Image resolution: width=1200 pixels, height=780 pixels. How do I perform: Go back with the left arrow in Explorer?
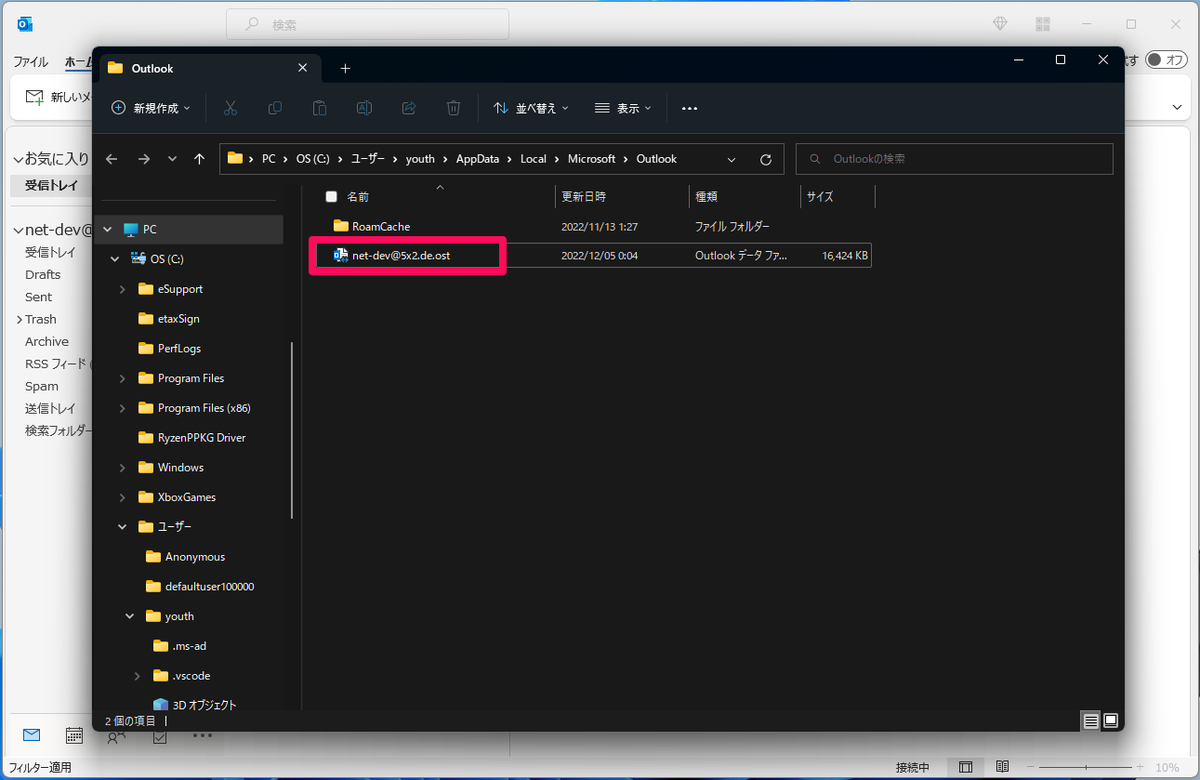pyautogui.click(x=112, y=159)
